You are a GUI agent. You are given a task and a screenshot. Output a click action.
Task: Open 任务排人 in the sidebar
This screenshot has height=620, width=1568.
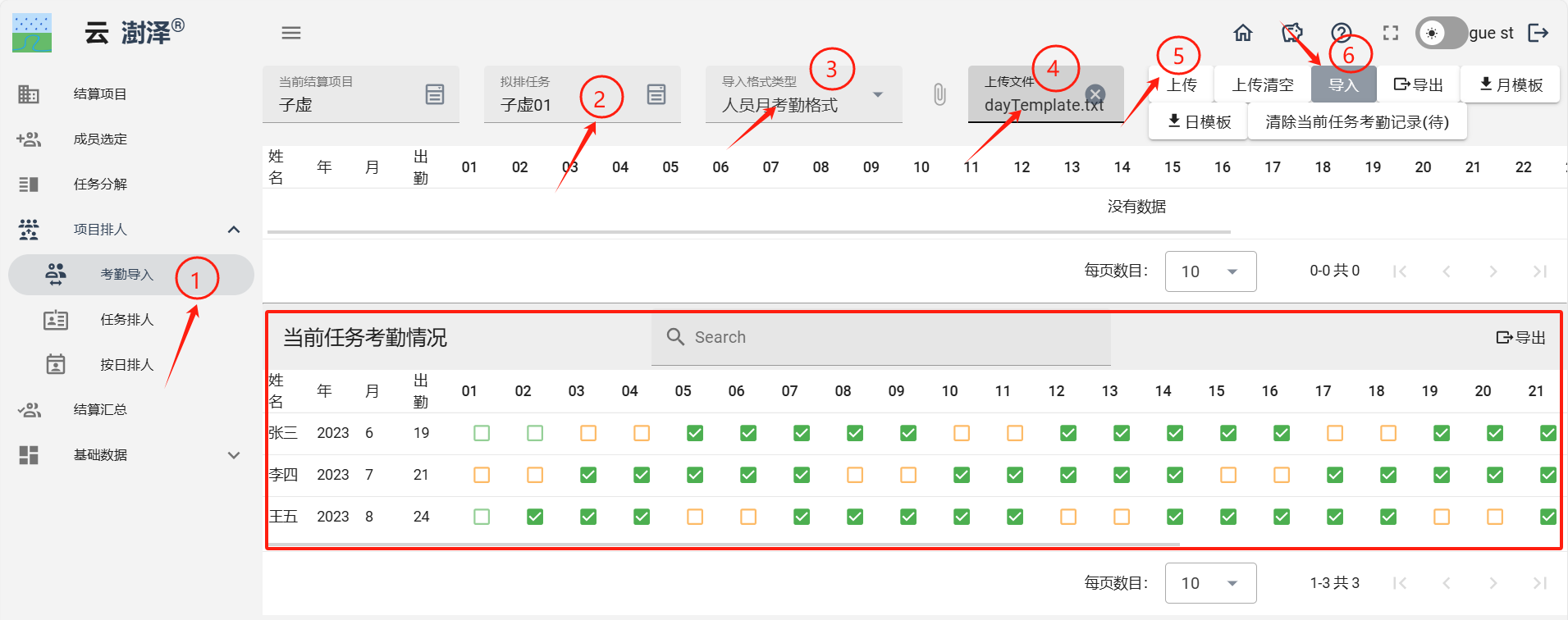[x=126, y=320]
